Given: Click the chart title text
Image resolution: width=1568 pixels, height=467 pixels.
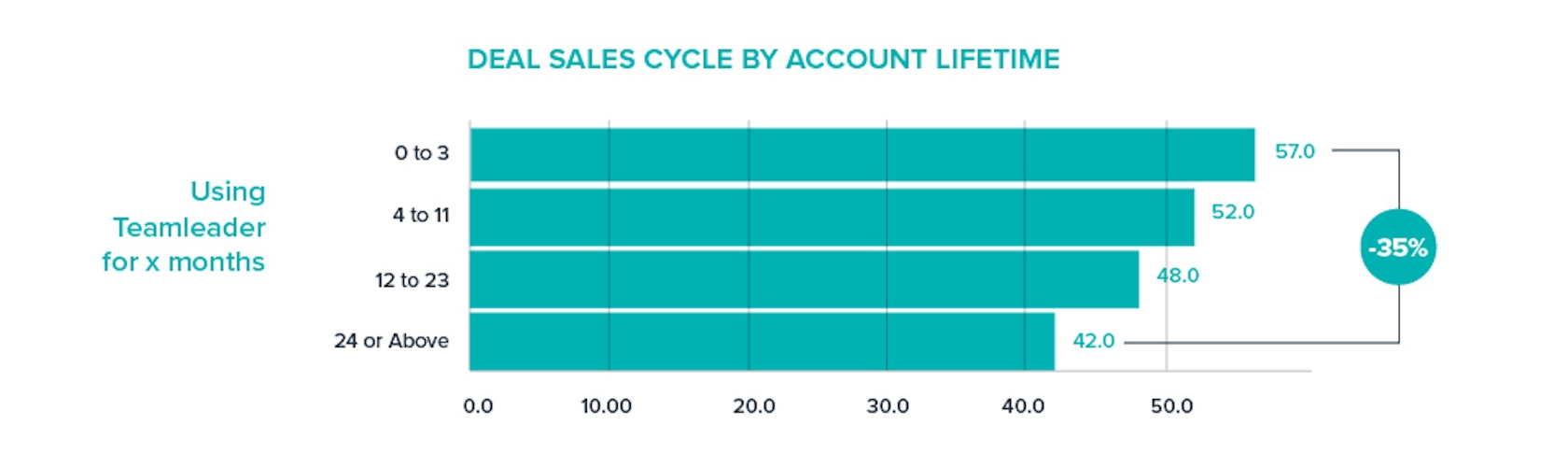Looking at the screenshot, I should point(763,60).
